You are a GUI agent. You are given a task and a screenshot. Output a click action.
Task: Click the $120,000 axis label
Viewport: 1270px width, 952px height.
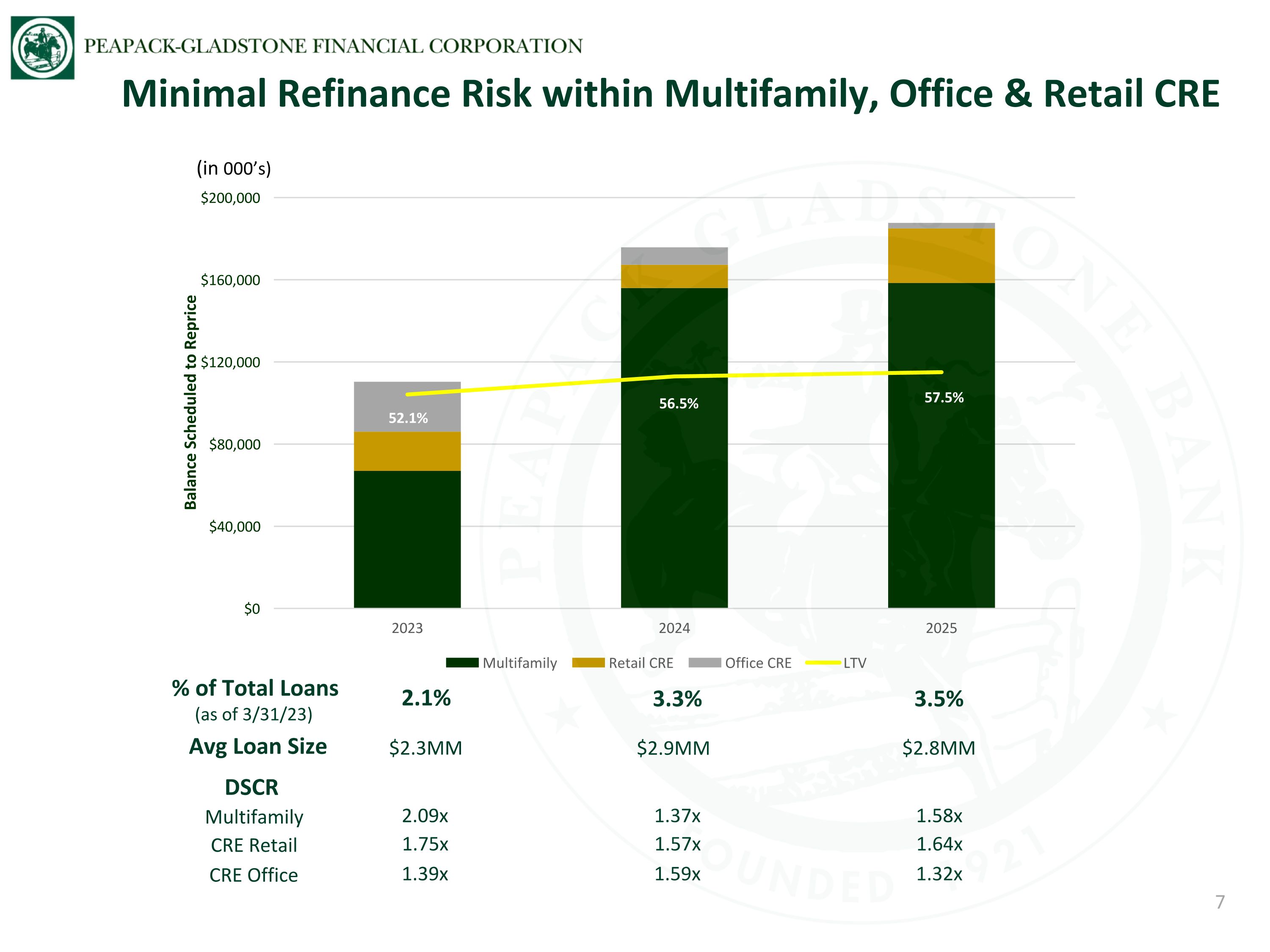[x=230, y=362]
